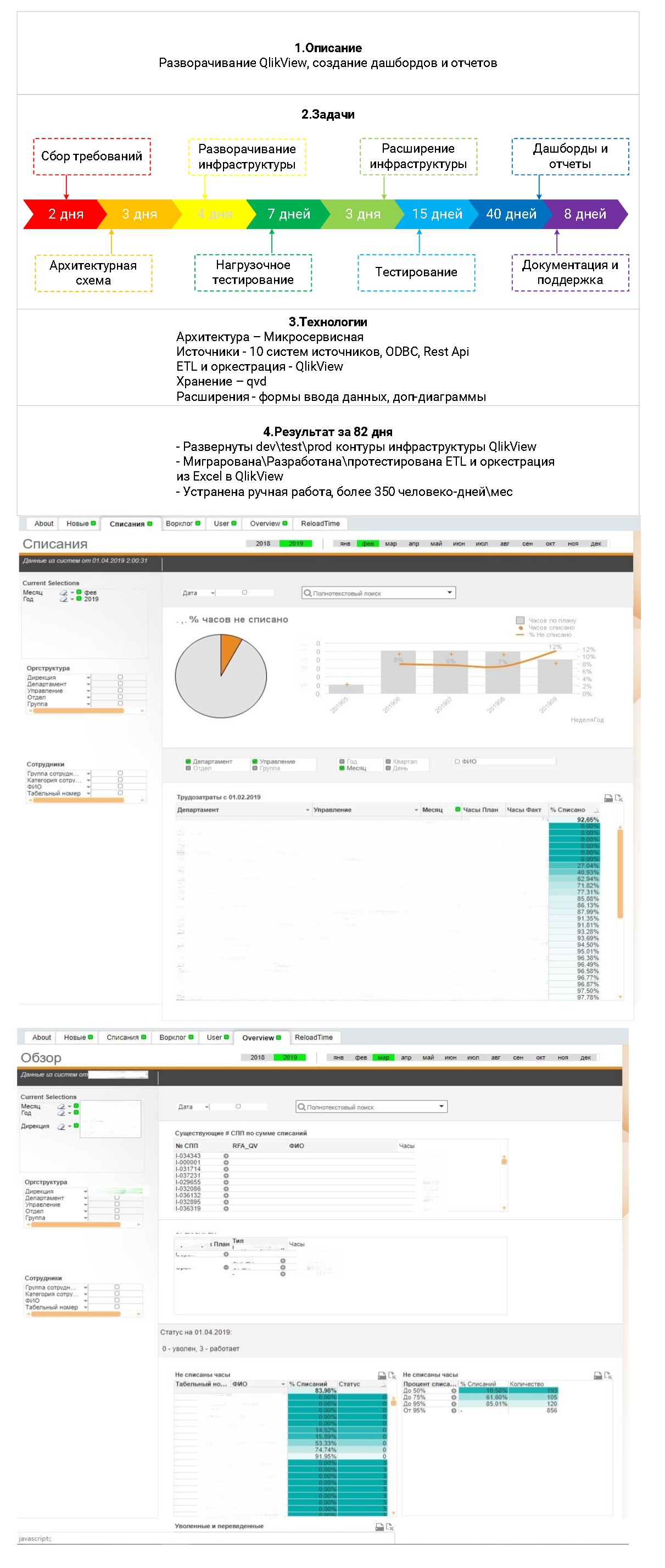Click search magnifier icon in Обзор sheet
Screen dimensions: 665x1568
pos(301,1107)
